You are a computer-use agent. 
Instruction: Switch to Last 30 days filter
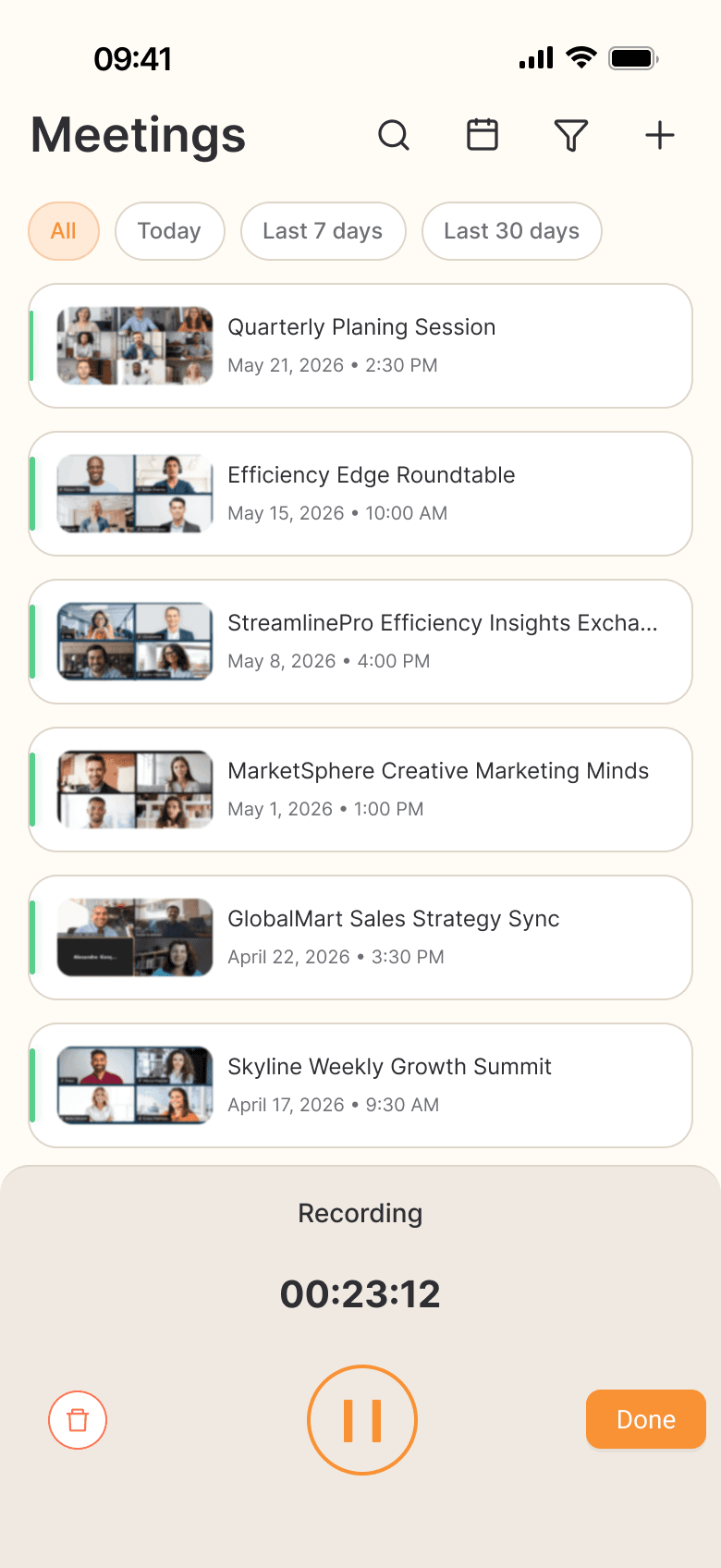point(512,231)
